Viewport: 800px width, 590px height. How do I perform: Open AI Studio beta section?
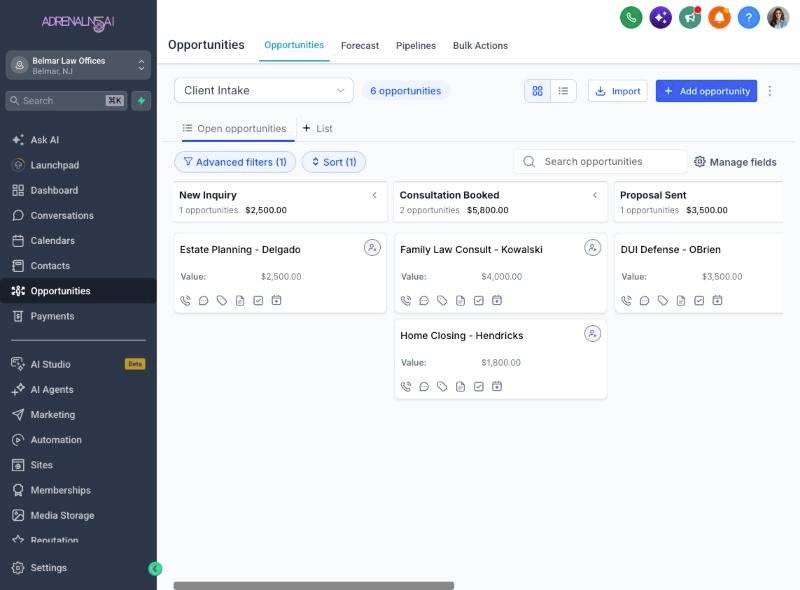click(78, 364)
